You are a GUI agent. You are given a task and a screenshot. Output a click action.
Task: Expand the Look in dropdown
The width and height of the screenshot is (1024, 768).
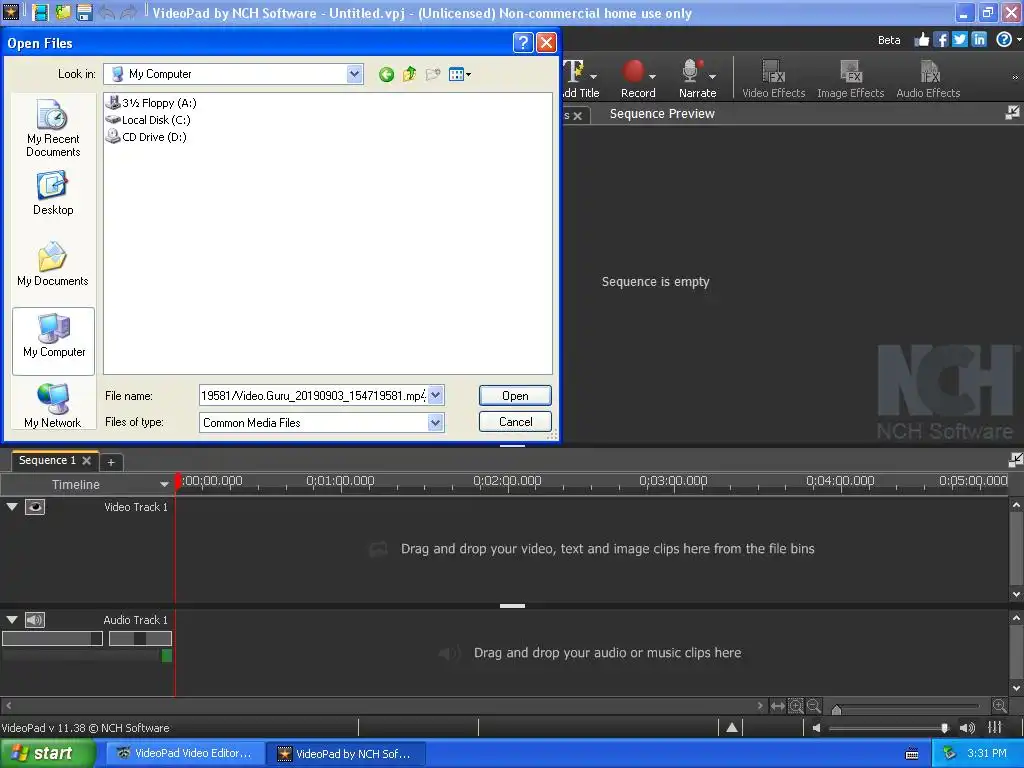(354, 74)
